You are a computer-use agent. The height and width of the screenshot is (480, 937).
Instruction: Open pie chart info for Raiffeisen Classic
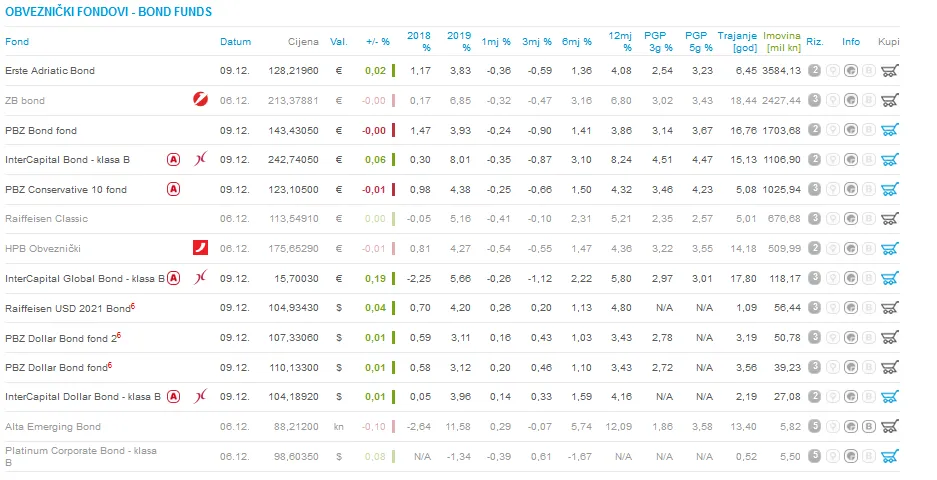(x=851, y=219)
